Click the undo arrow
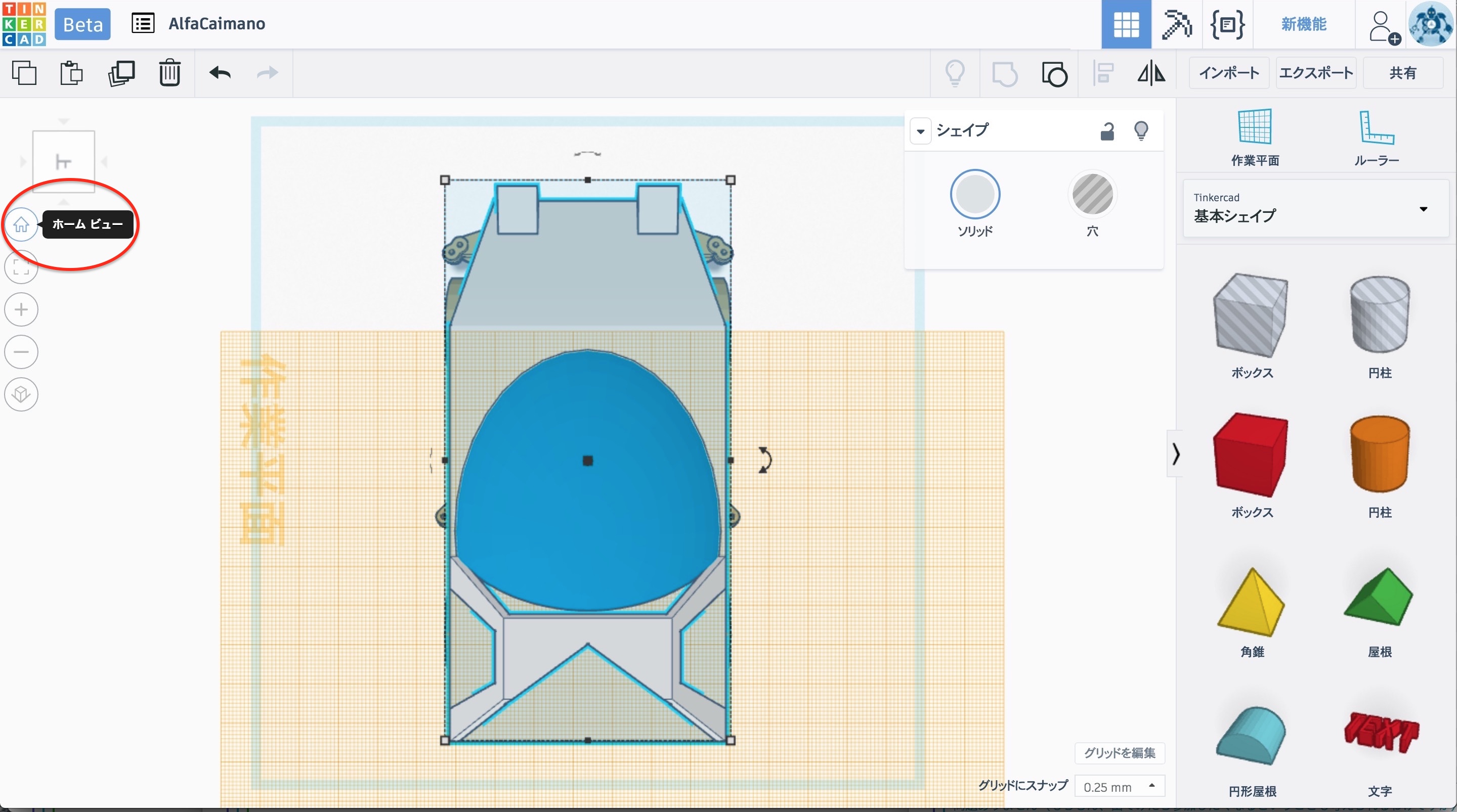1457x812 pixels. [220, 73]
